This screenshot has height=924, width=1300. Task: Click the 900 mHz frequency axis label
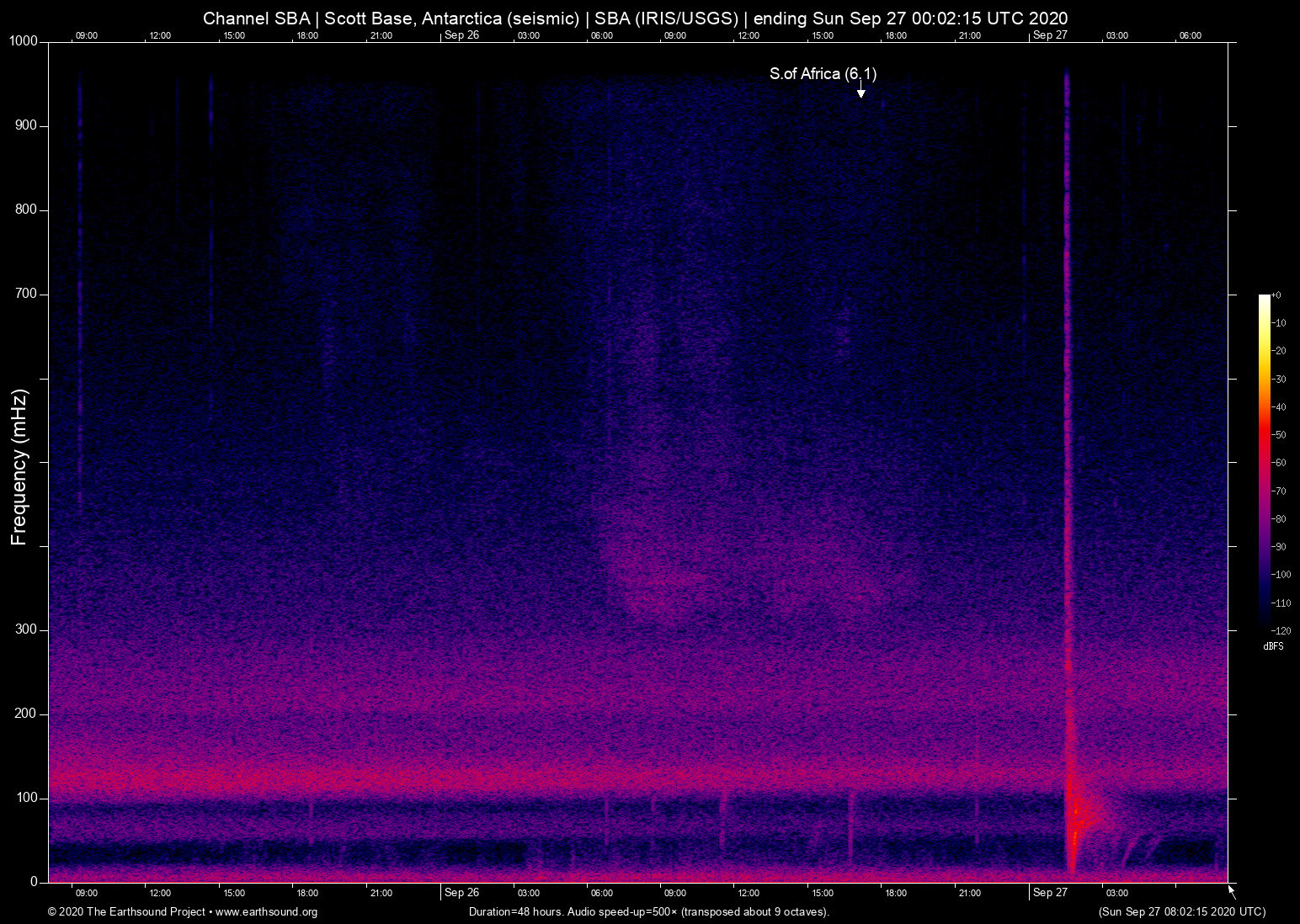point(26,125)
